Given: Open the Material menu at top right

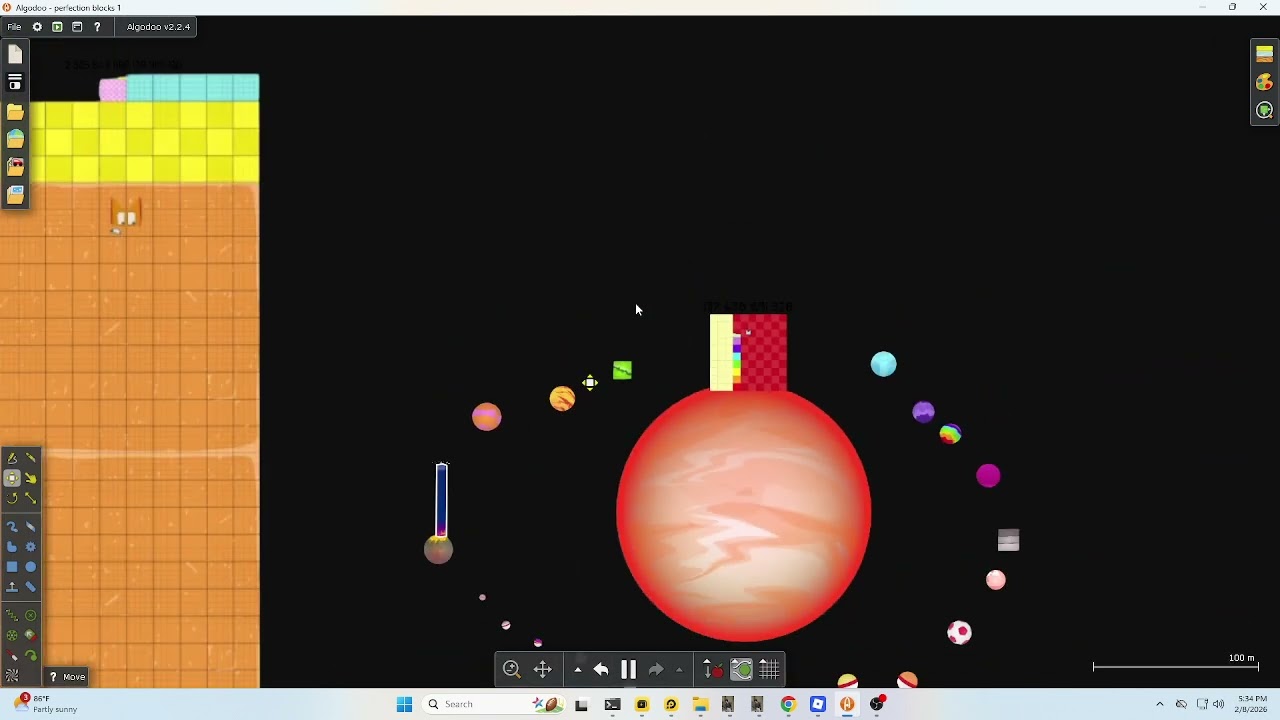Looking at the screenshot, I should [x=1265, y=55].
